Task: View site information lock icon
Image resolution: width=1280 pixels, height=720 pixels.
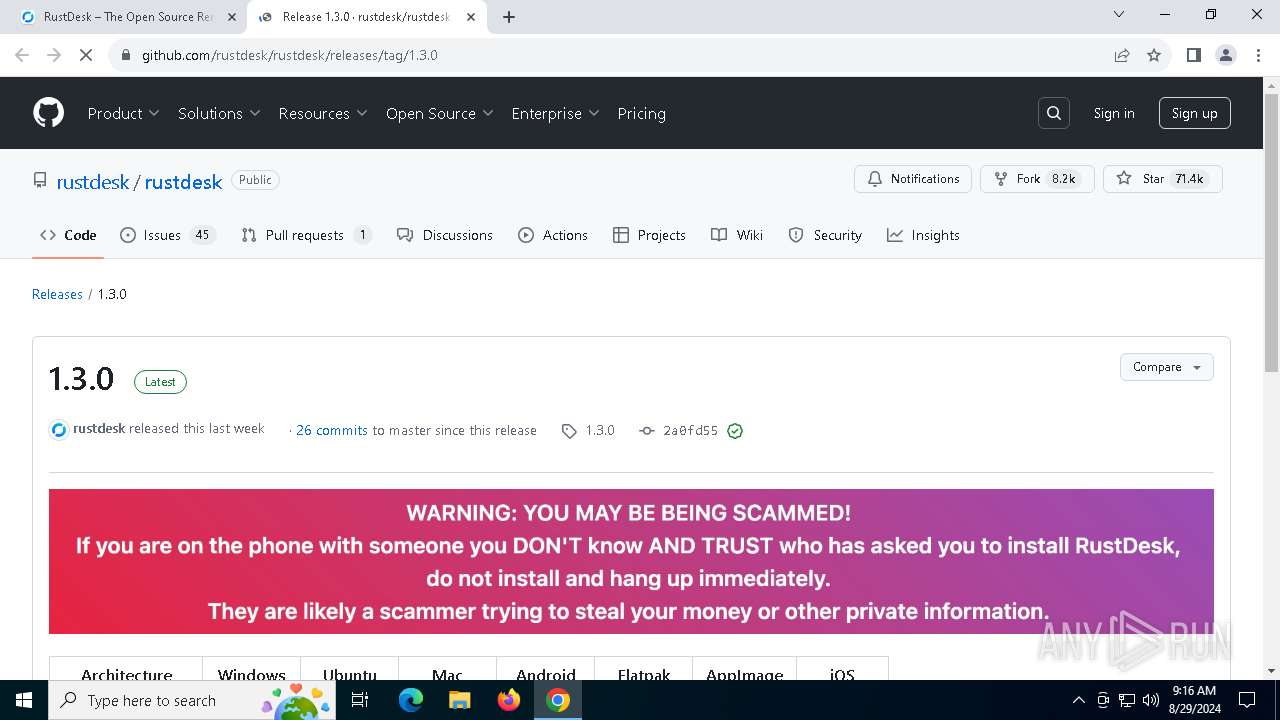Action: (x=126, y=55)
